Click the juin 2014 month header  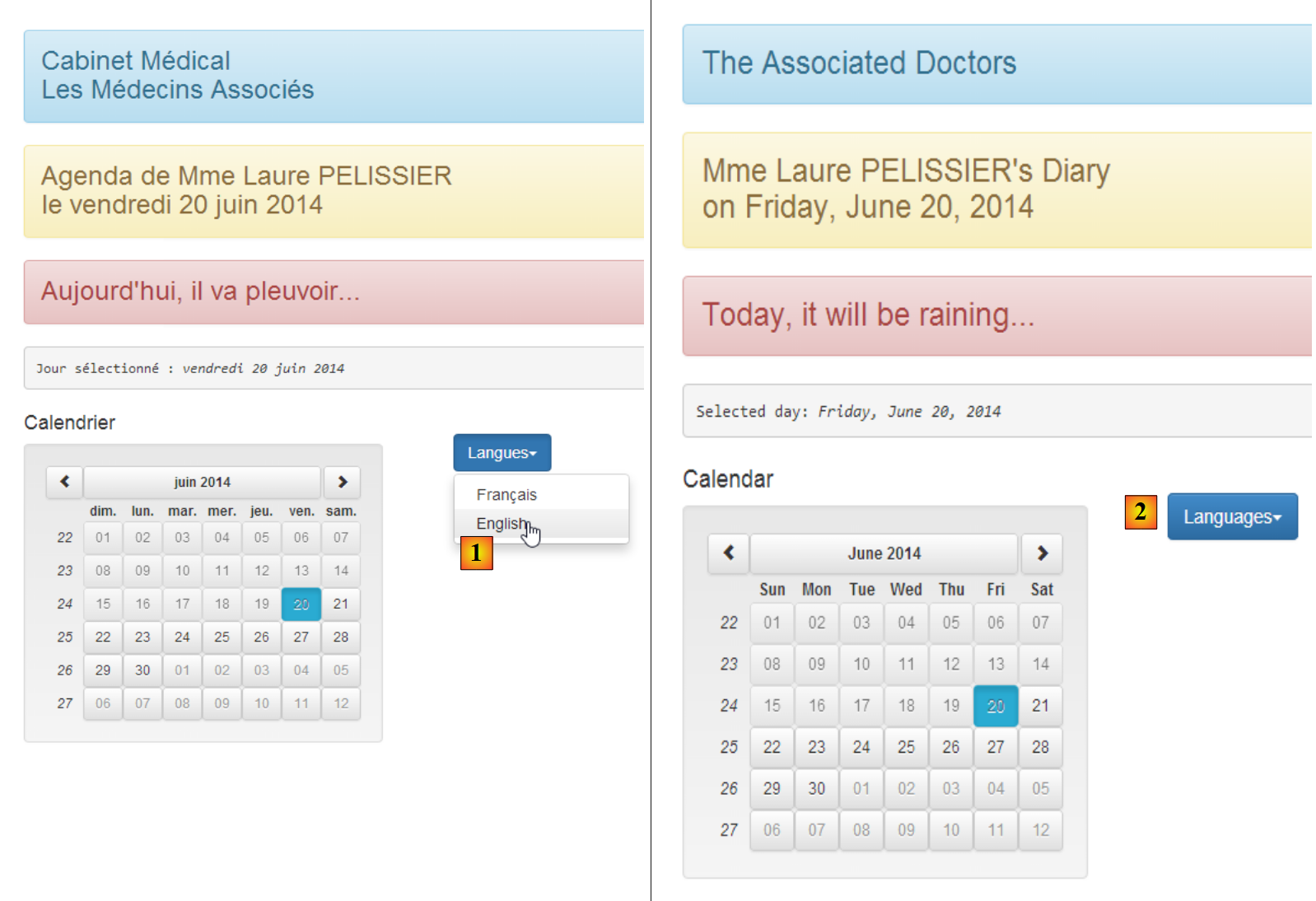(x=202, y=482)
